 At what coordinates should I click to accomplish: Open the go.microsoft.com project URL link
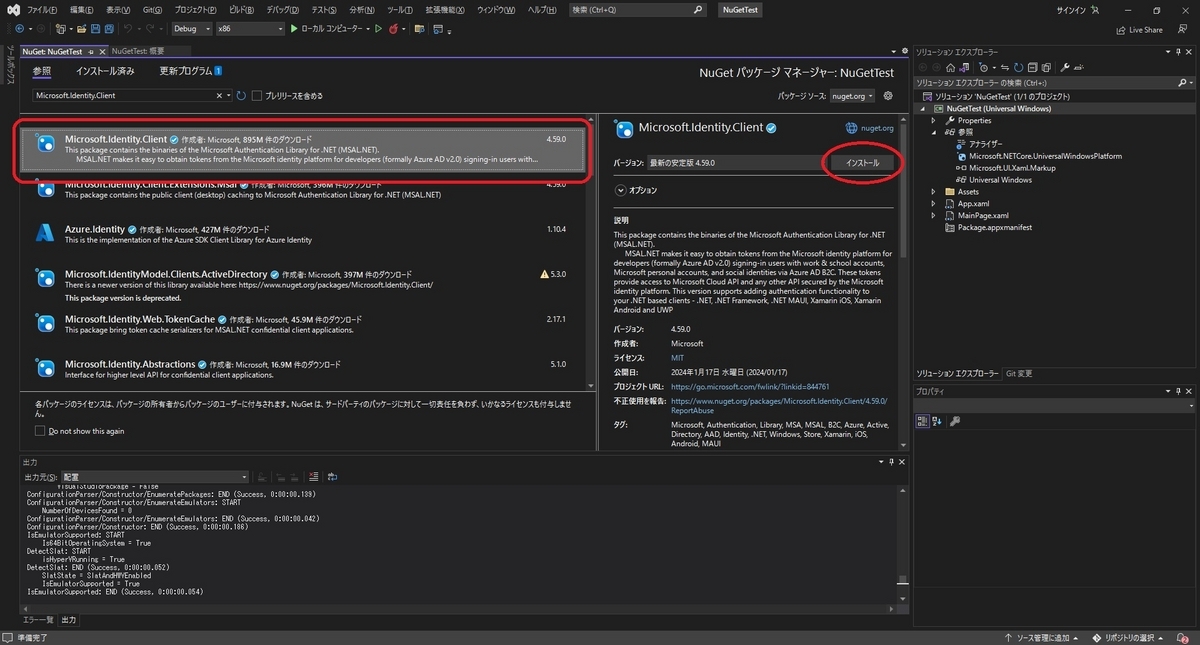pyautogui.click(x=750, y=386)
